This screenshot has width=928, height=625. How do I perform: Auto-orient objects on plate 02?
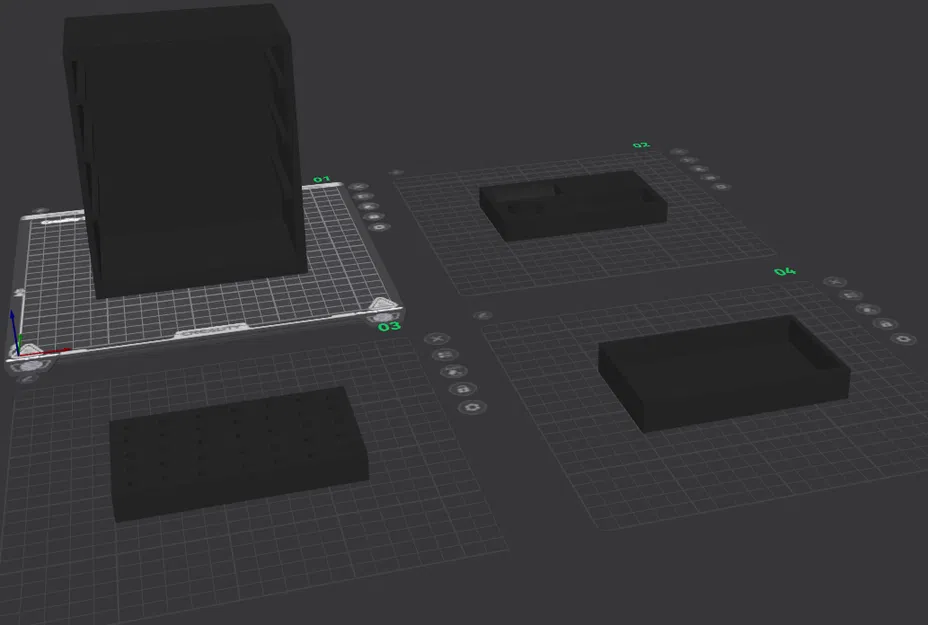click(x=688, y=160)
